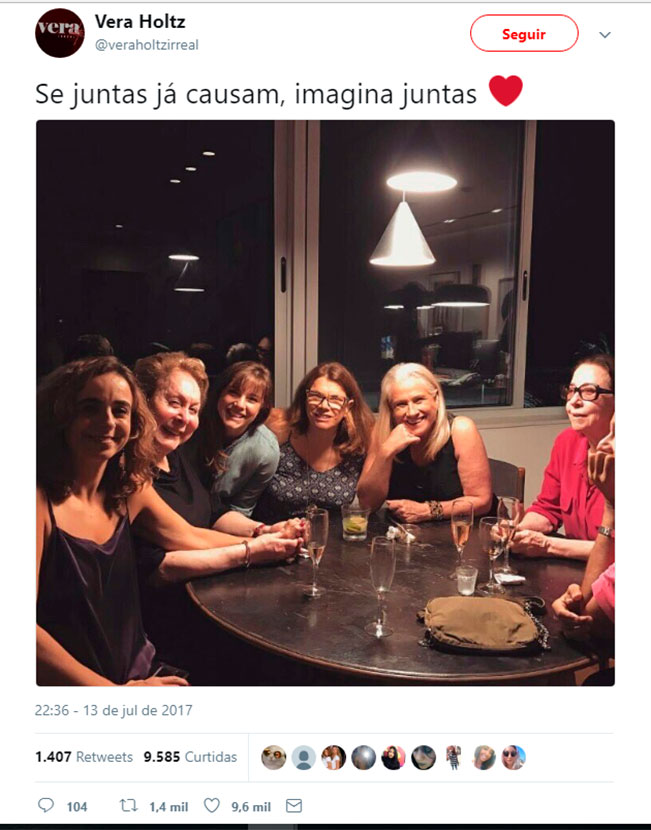The image size is (651, 830).
Task: Open the tweet timestamp 22:36 - 13 de jul de 2017
Action: (x=114, y=710)
